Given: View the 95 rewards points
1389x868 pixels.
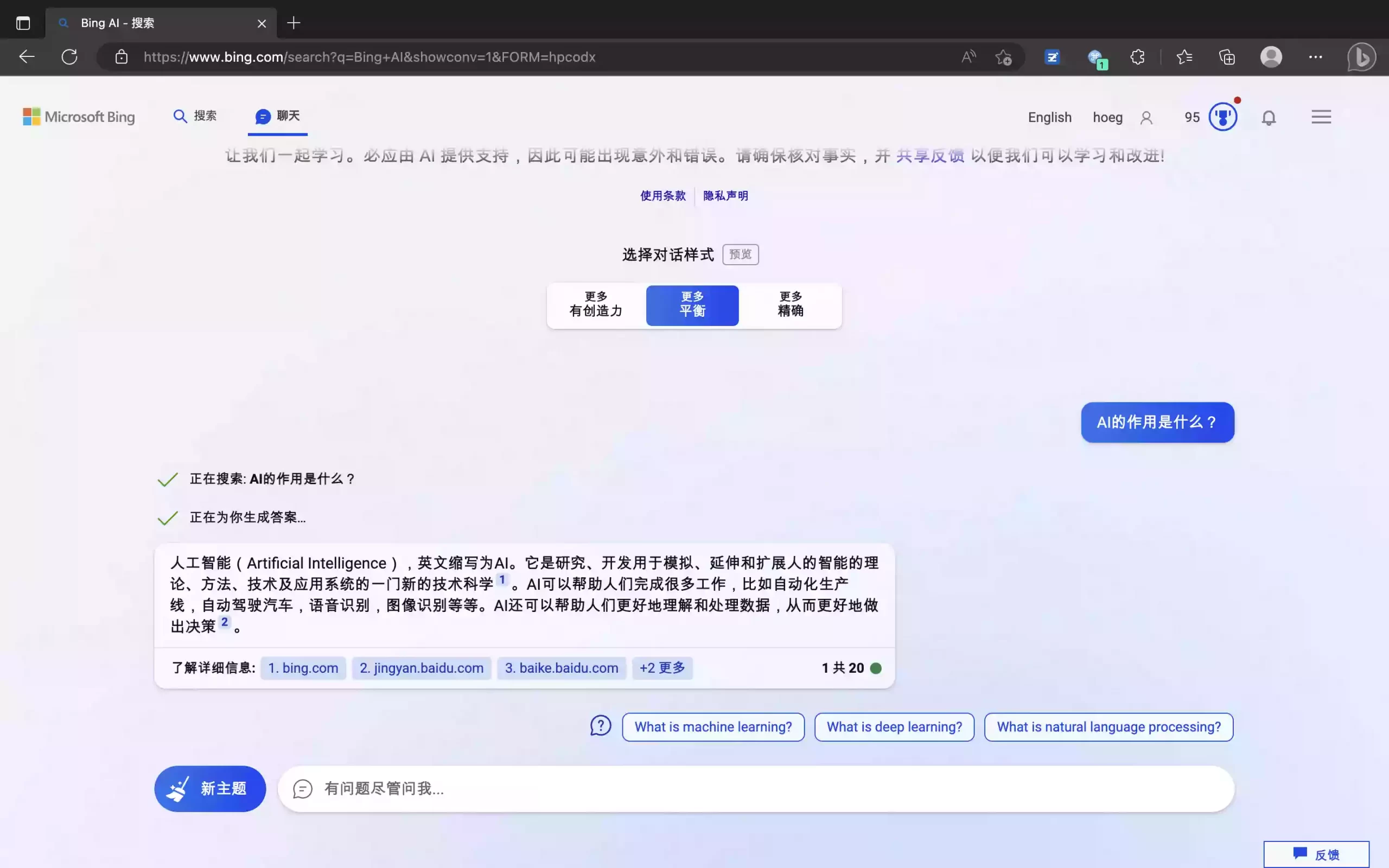Looking at the screenshot, I should [1192, 117].
